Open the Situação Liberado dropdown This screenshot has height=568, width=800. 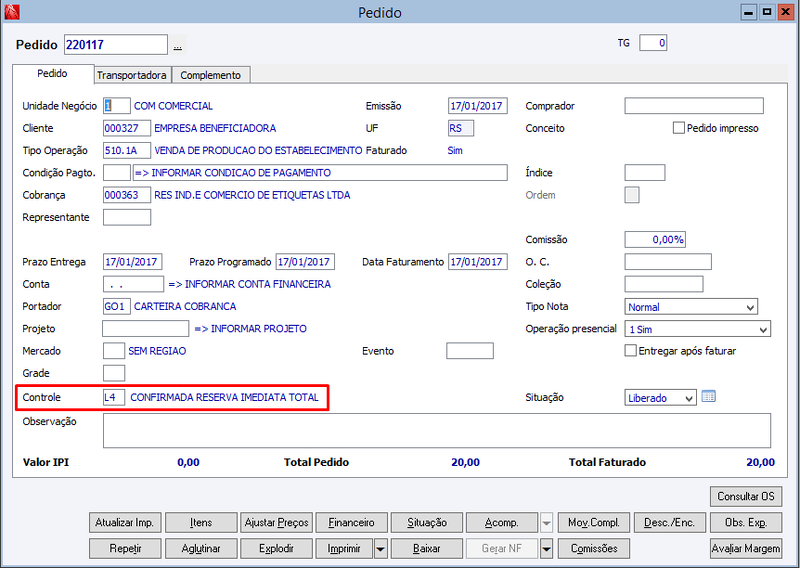tap(660, 398)
